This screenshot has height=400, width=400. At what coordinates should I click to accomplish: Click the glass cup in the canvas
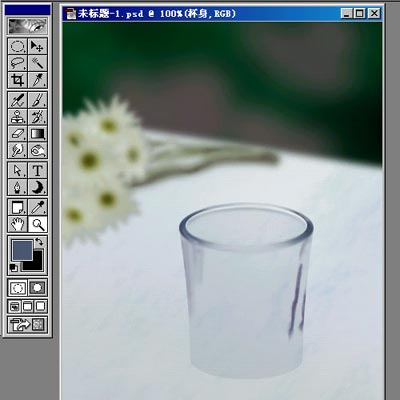point(246,290)
